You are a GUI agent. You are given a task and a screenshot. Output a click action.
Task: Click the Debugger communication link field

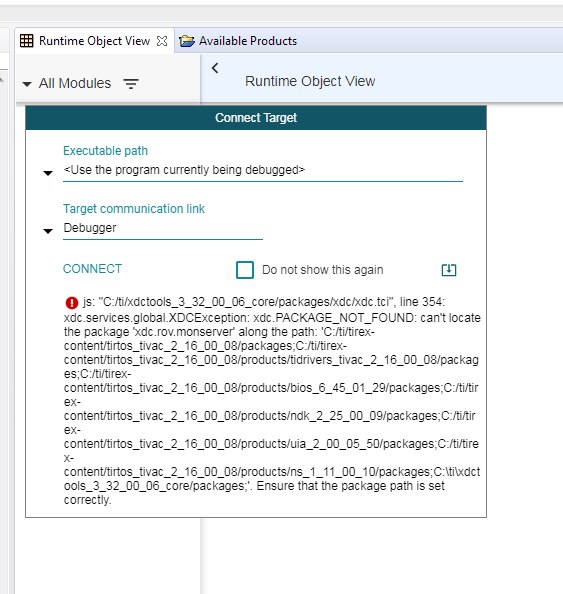tap(163, 228)
